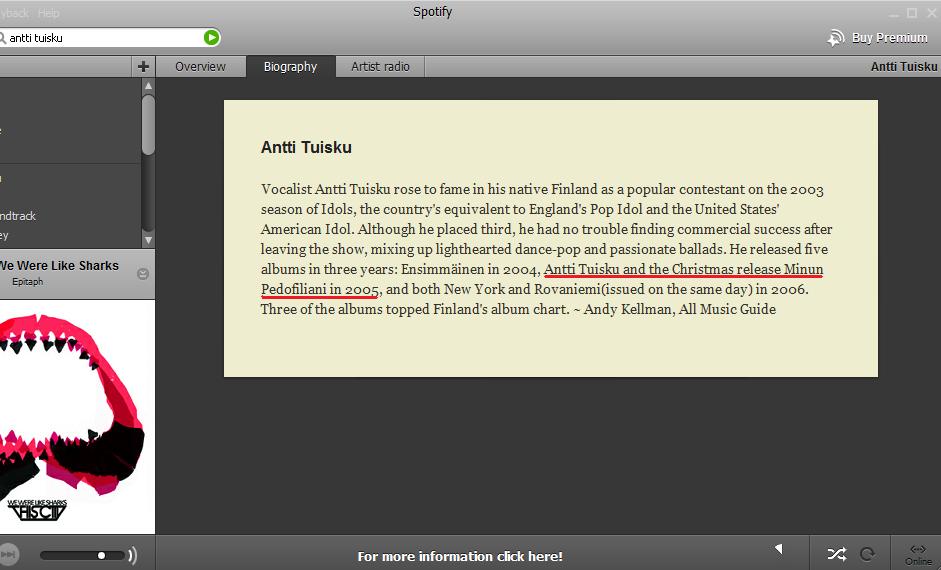941x570 pixels.
Task: Click the sidebar scrollbar thumb
Action: pyautogui.click(x=148, y=124)
